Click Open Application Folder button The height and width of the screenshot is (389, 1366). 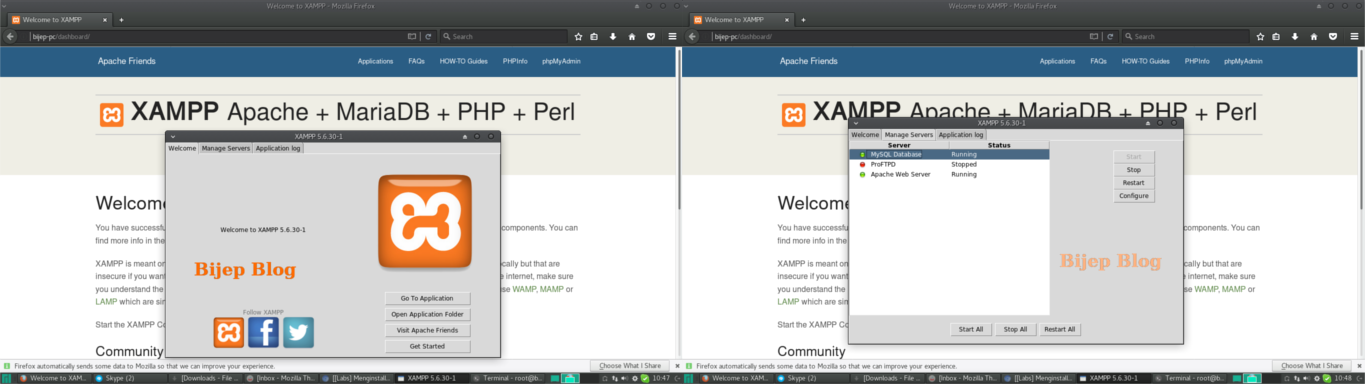coord(427,314)
